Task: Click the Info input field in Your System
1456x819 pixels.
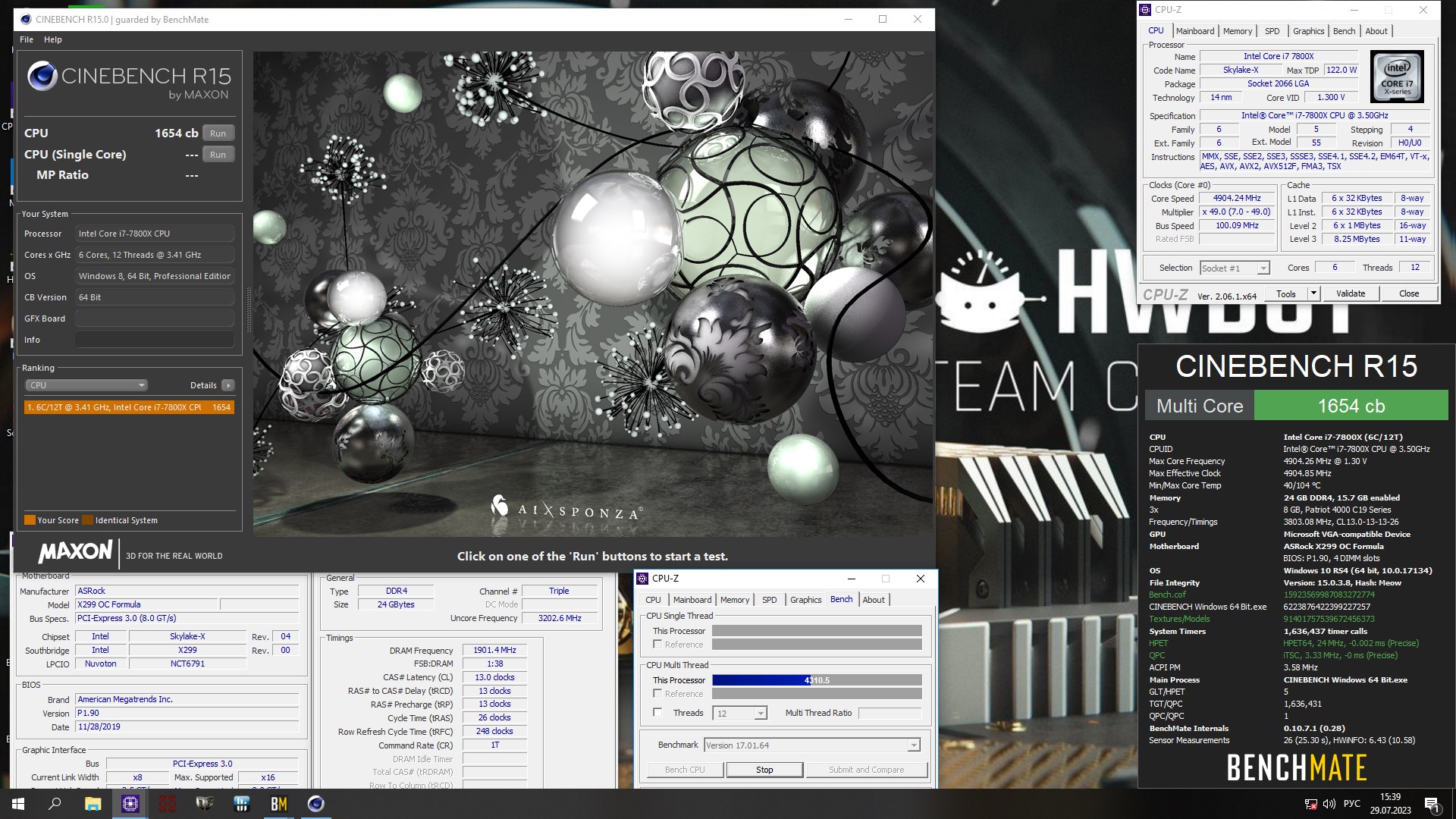Action: (155, 340)
